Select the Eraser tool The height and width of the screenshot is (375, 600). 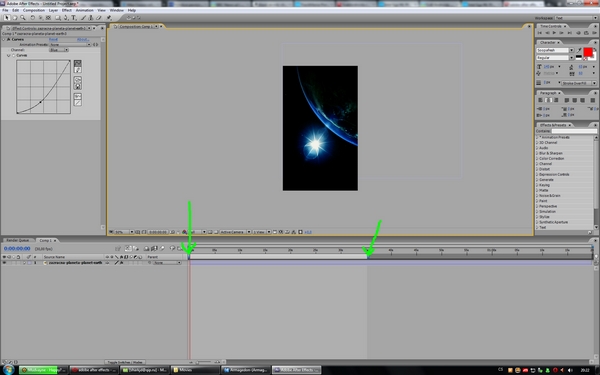[x=99, y=18]
